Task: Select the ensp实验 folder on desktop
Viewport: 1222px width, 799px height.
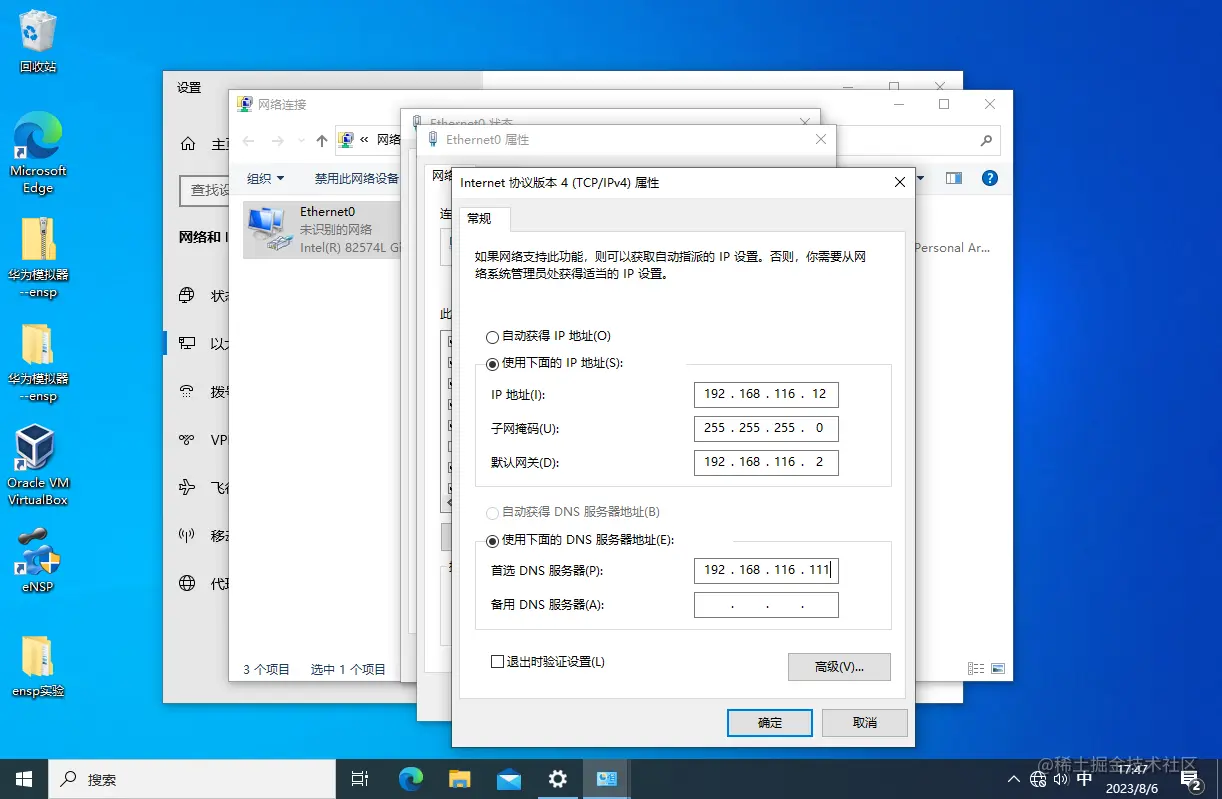Action: 38,665
